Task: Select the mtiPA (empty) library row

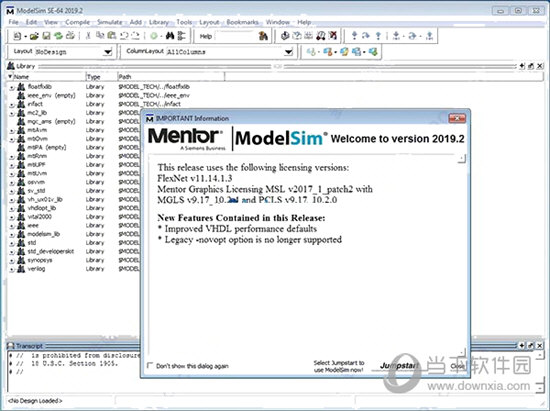Action: (x=47, y=147)
